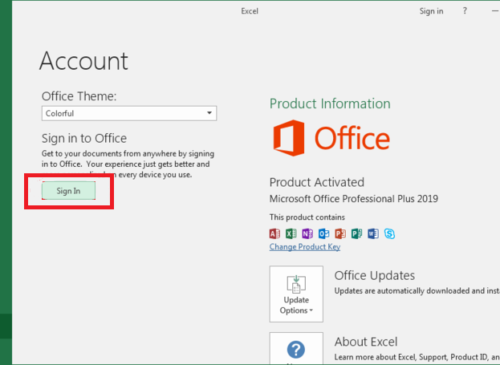Screen dimensions: 500x365
Task: Click the About Excel heading
Action: coord(366,342)
